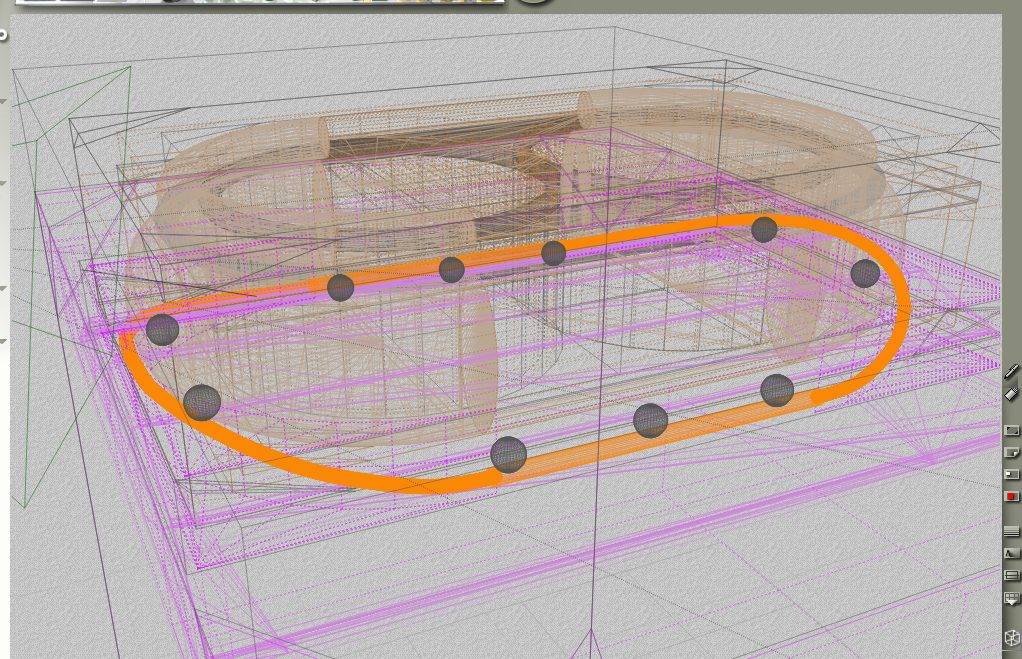Click the folded-corner paper icon
The image size is (1022, 659).
(x=1012, y=452)
